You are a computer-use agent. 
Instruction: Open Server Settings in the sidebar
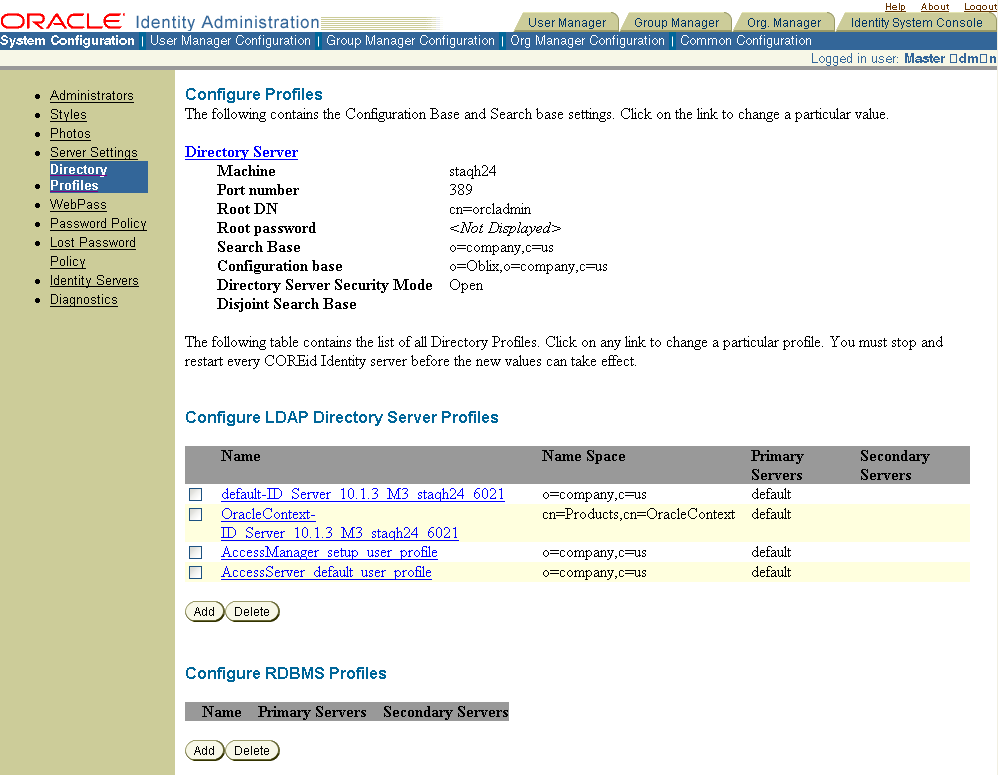[x=94, y=153]
